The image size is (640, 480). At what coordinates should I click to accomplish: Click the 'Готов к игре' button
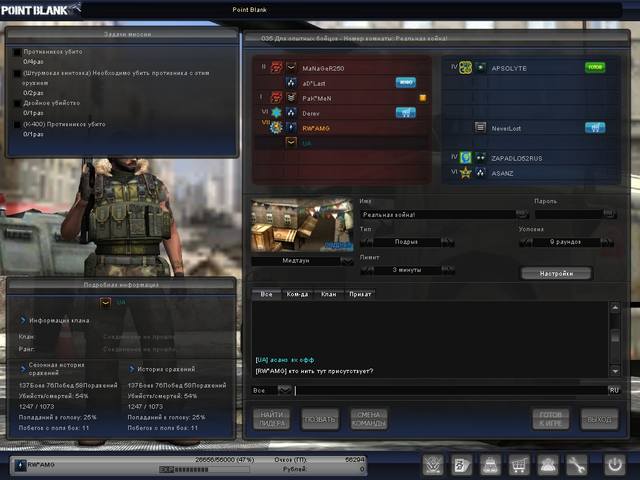(551, 419)
